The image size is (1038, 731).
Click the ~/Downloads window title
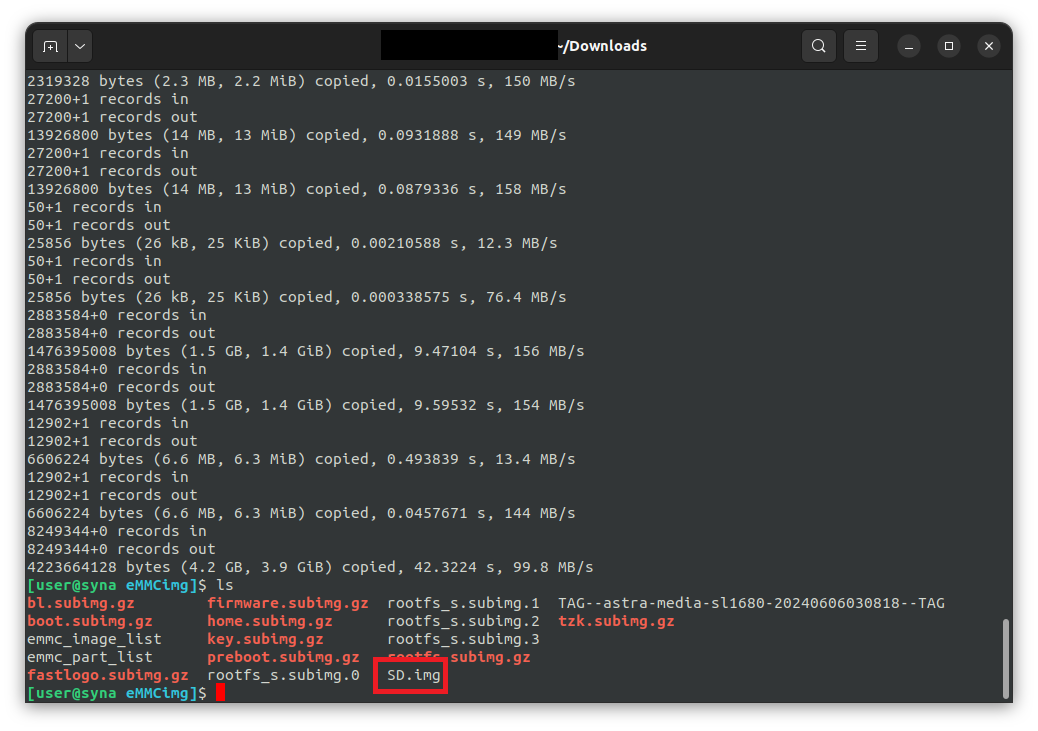point(606,46)
